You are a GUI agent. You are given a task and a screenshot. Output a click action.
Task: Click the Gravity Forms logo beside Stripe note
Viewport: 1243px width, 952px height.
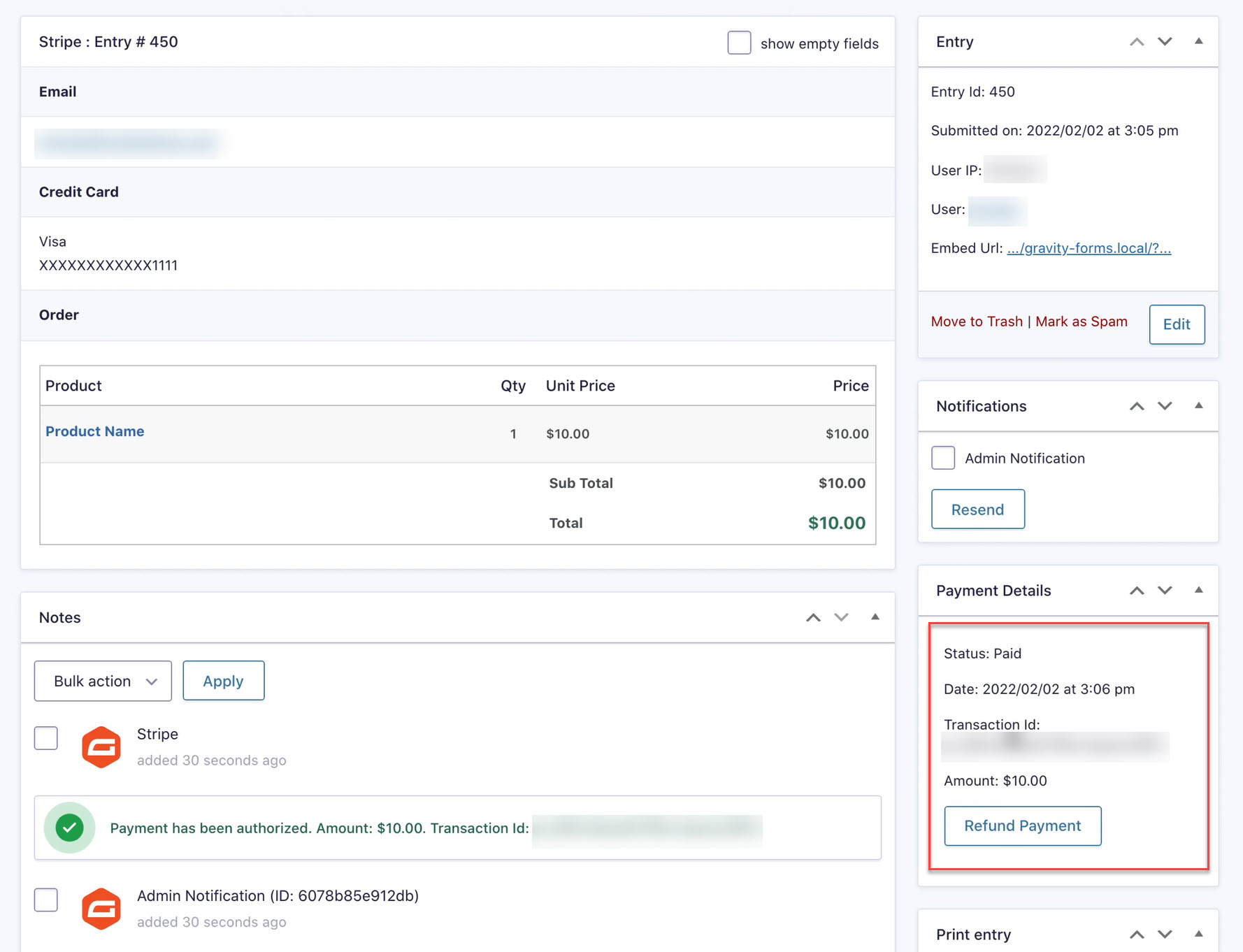[101, 747]
